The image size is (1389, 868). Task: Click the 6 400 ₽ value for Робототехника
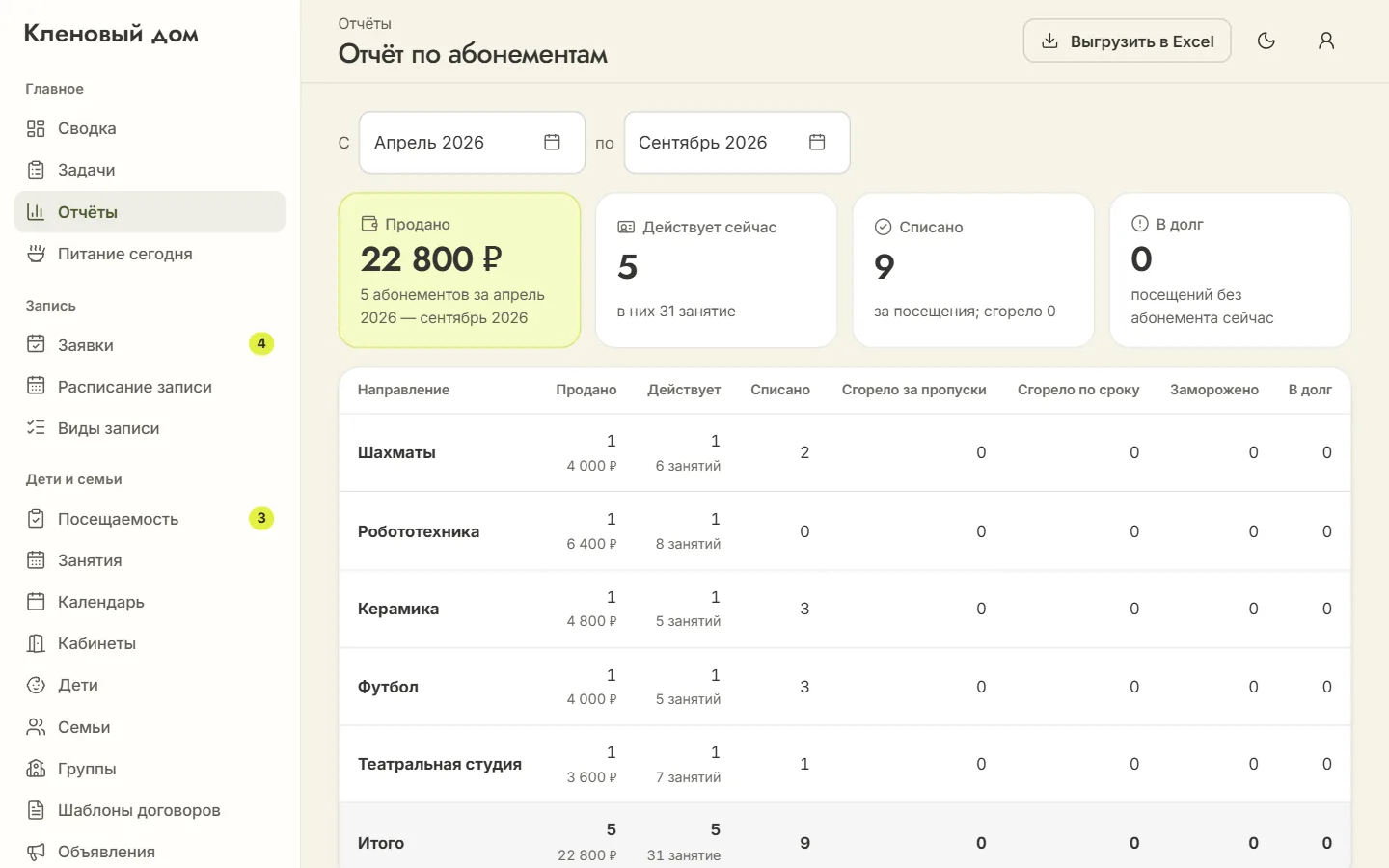591,544
